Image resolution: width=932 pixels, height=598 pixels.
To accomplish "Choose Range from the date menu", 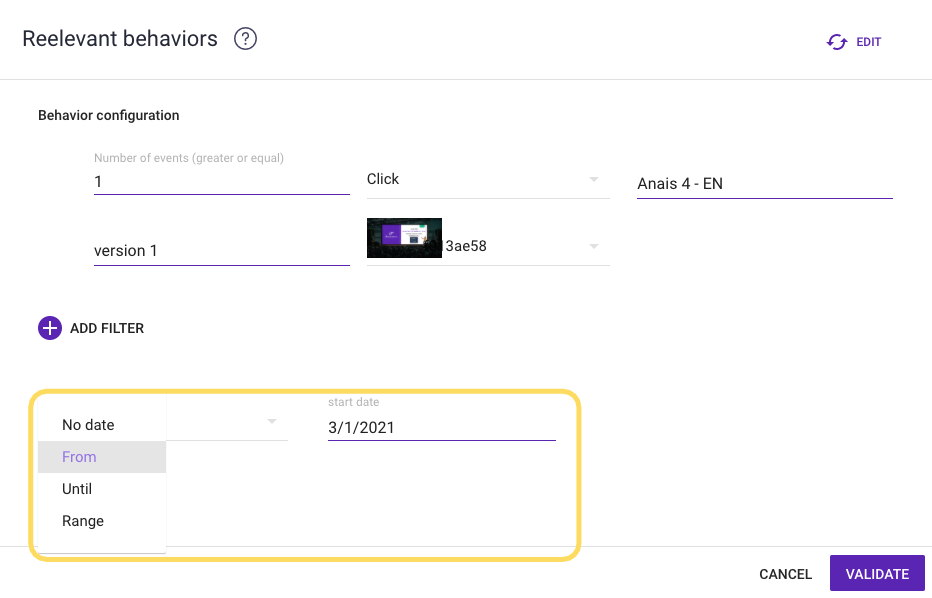I will [83, 521].
